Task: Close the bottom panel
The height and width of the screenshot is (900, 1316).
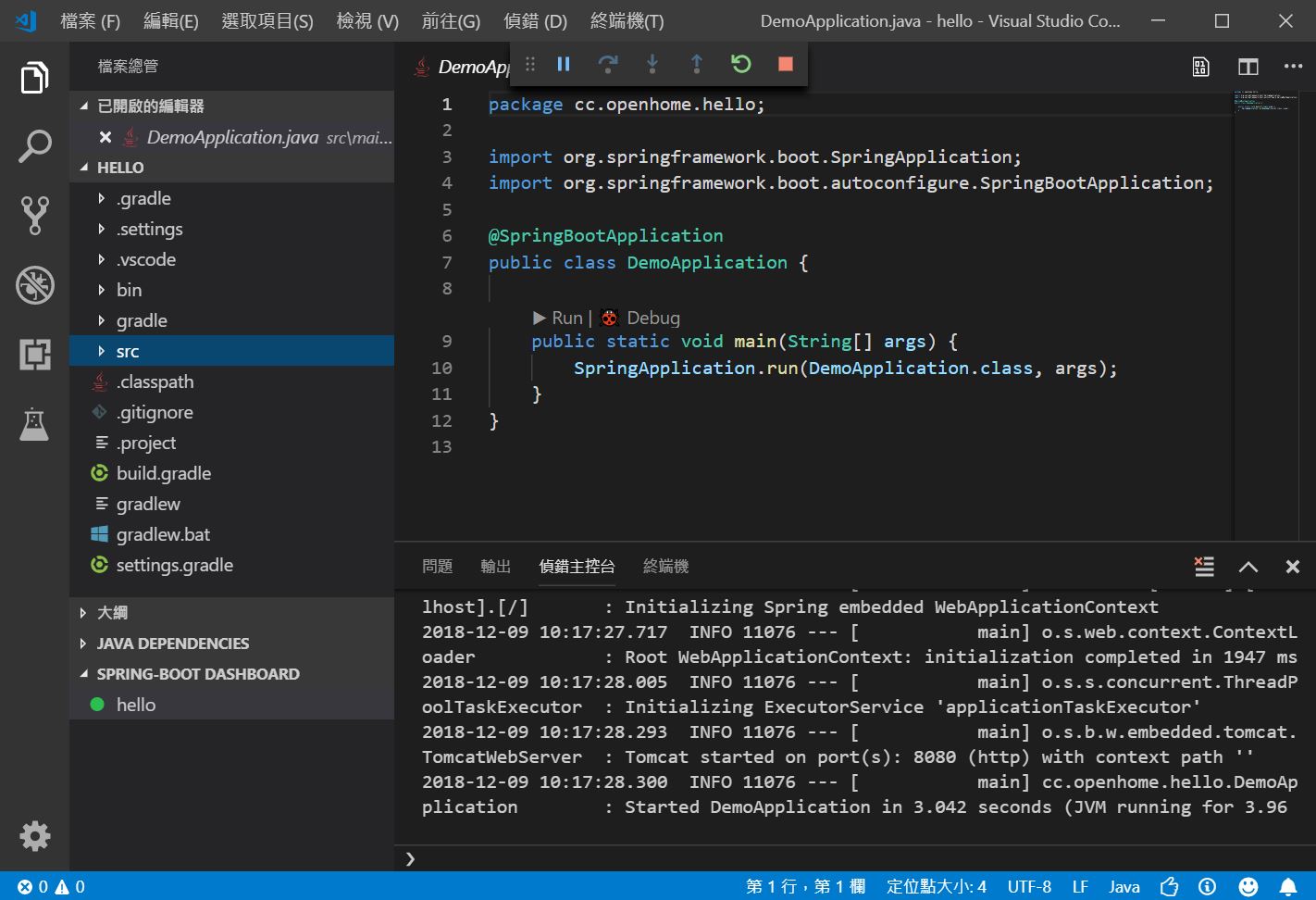Action: (x=1293, y=567)
